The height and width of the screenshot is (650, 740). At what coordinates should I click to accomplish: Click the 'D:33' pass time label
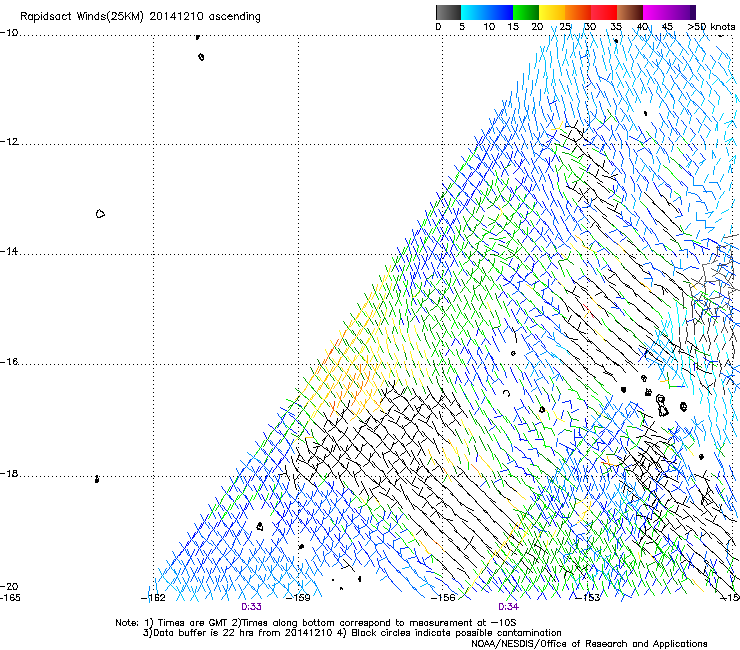click(x=251, y=607)
